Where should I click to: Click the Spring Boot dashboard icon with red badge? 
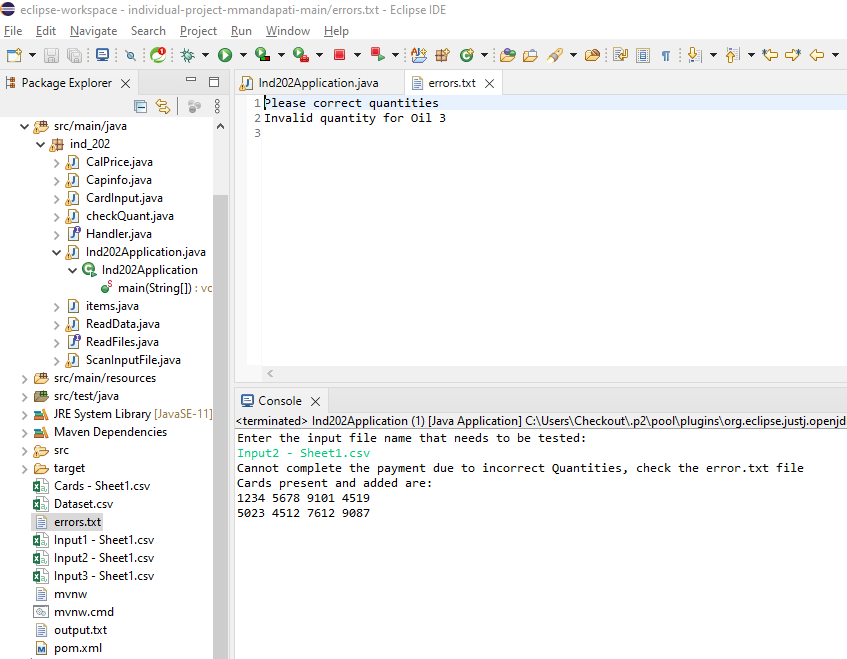coord(158,55)
